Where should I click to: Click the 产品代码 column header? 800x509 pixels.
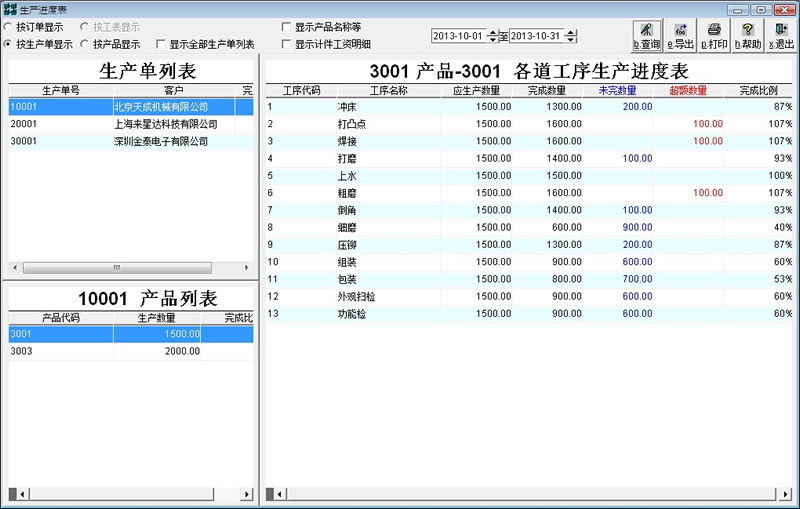point(61,318)
